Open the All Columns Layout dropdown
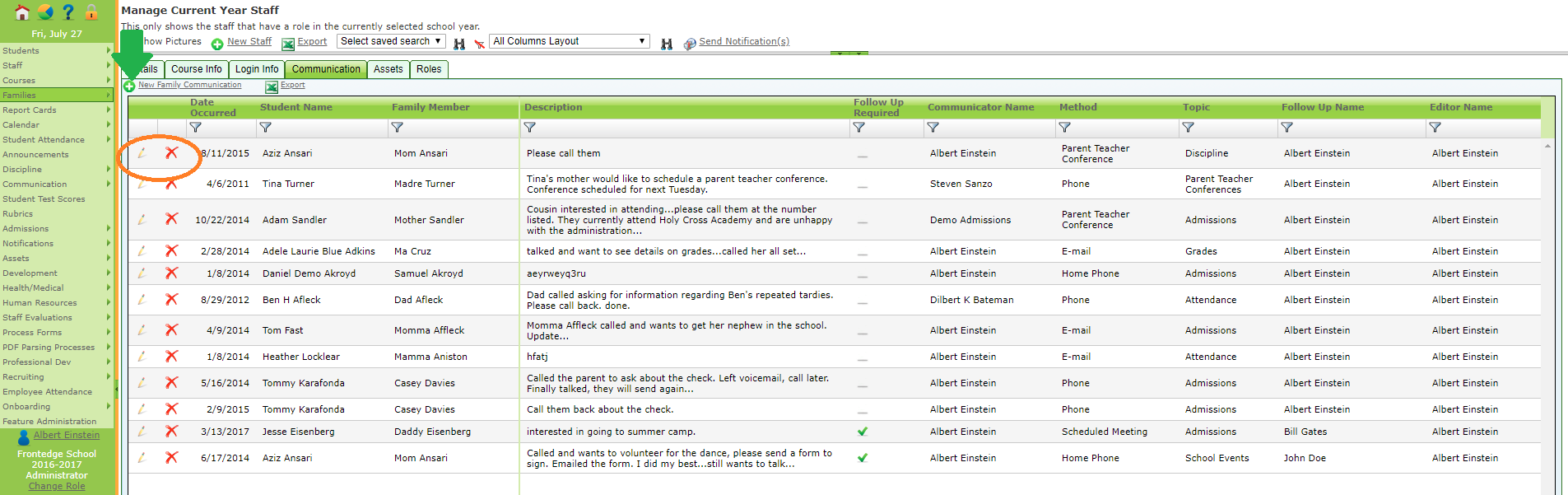The image size is (1568, 495). [x=570, y=41]
